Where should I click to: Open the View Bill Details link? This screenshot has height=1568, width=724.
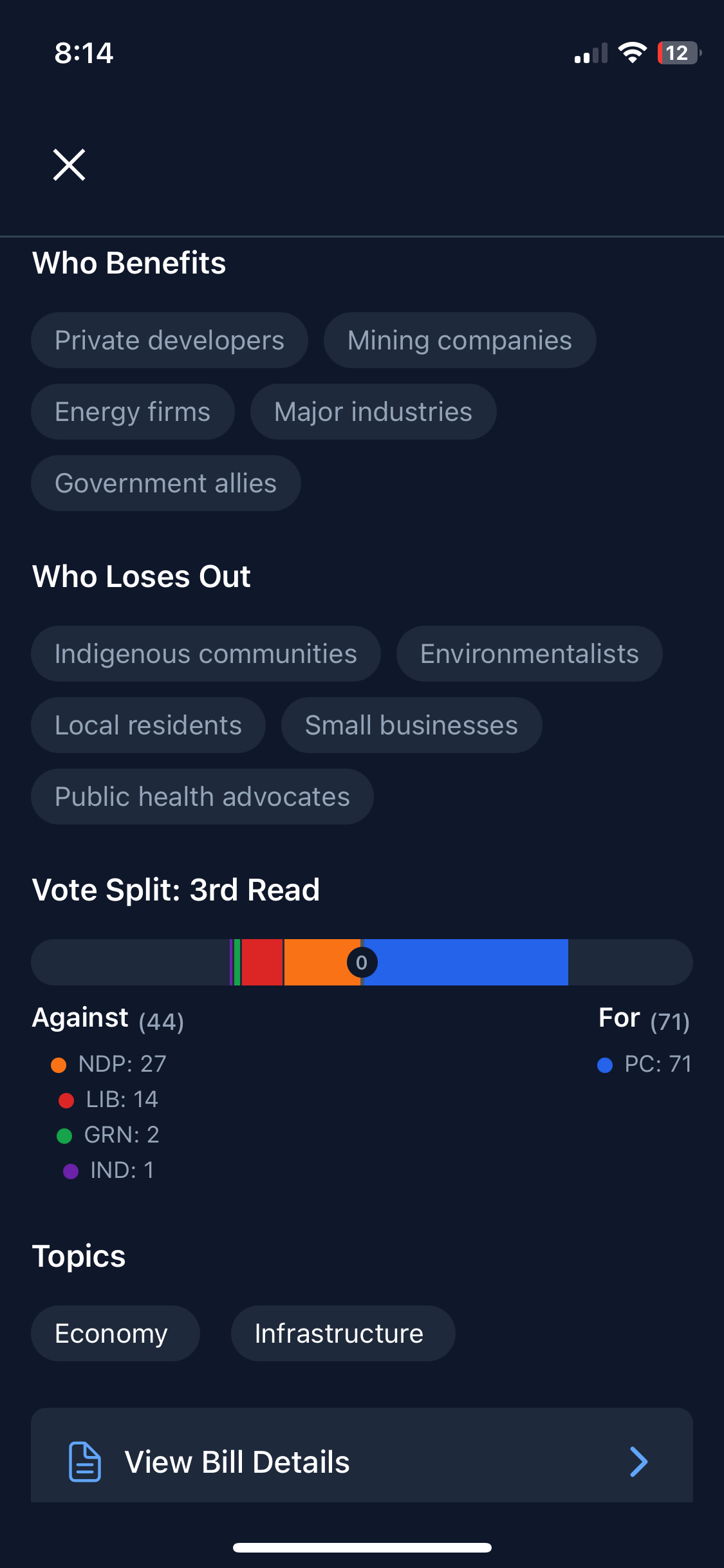point(237,1462)
